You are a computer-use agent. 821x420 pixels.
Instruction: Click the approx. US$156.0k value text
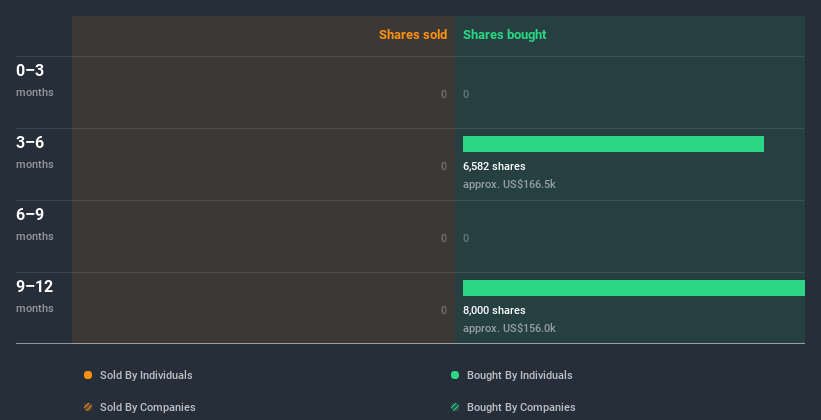tap(509, 328)
